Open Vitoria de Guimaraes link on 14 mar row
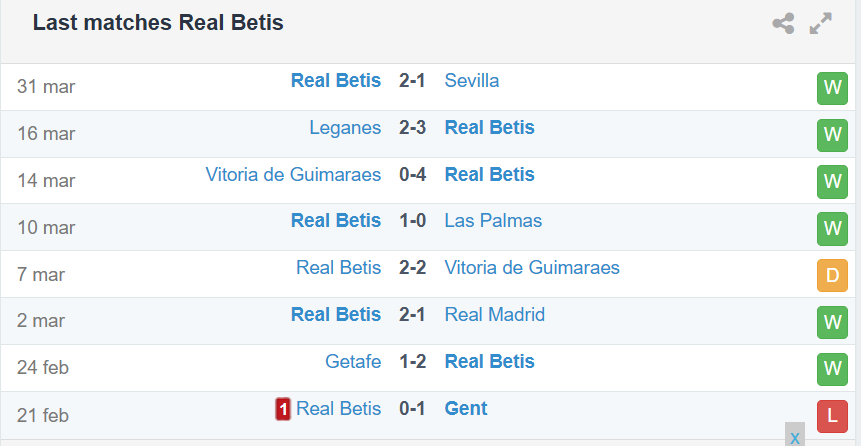Viewport: 861px width, 446px height. click(293, 175)
